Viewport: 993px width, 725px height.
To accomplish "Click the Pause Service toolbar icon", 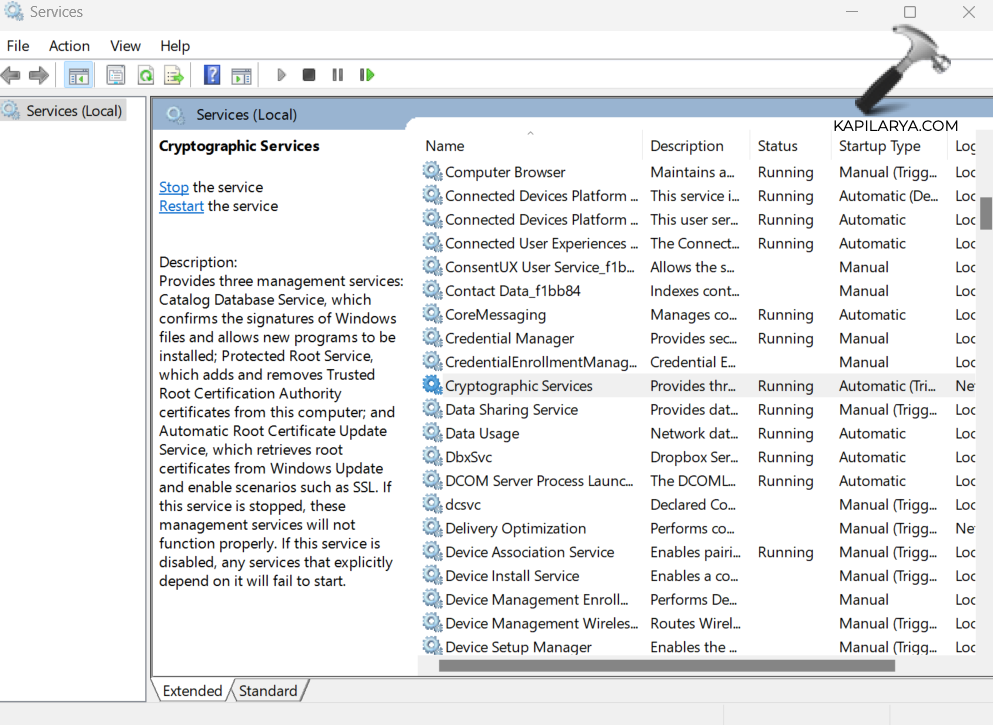I will 338,75.
